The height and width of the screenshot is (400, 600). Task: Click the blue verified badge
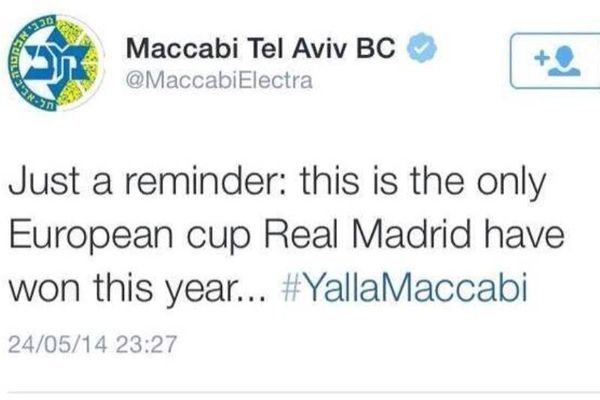421,47
